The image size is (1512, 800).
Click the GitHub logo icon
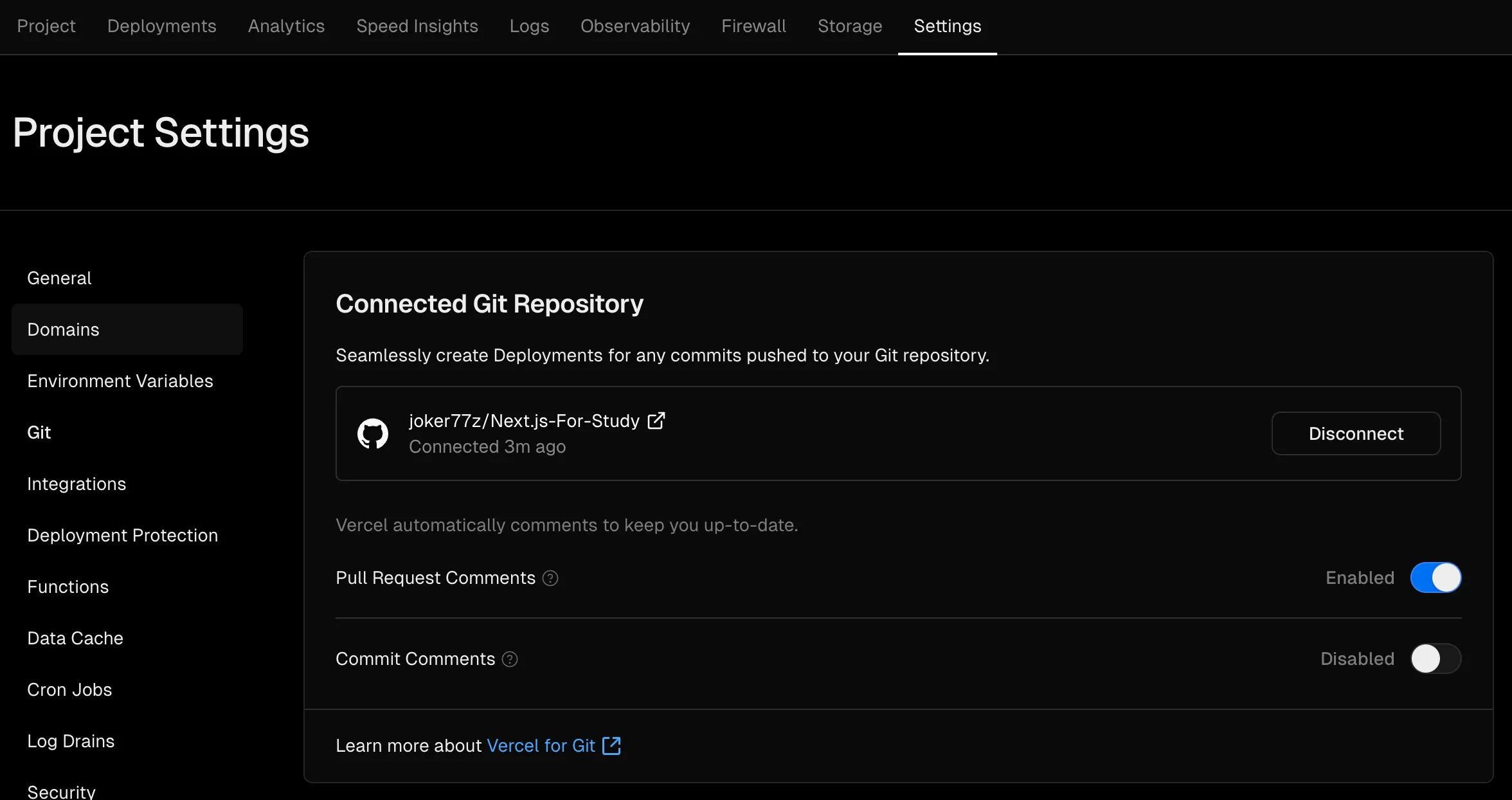[373, 433]
